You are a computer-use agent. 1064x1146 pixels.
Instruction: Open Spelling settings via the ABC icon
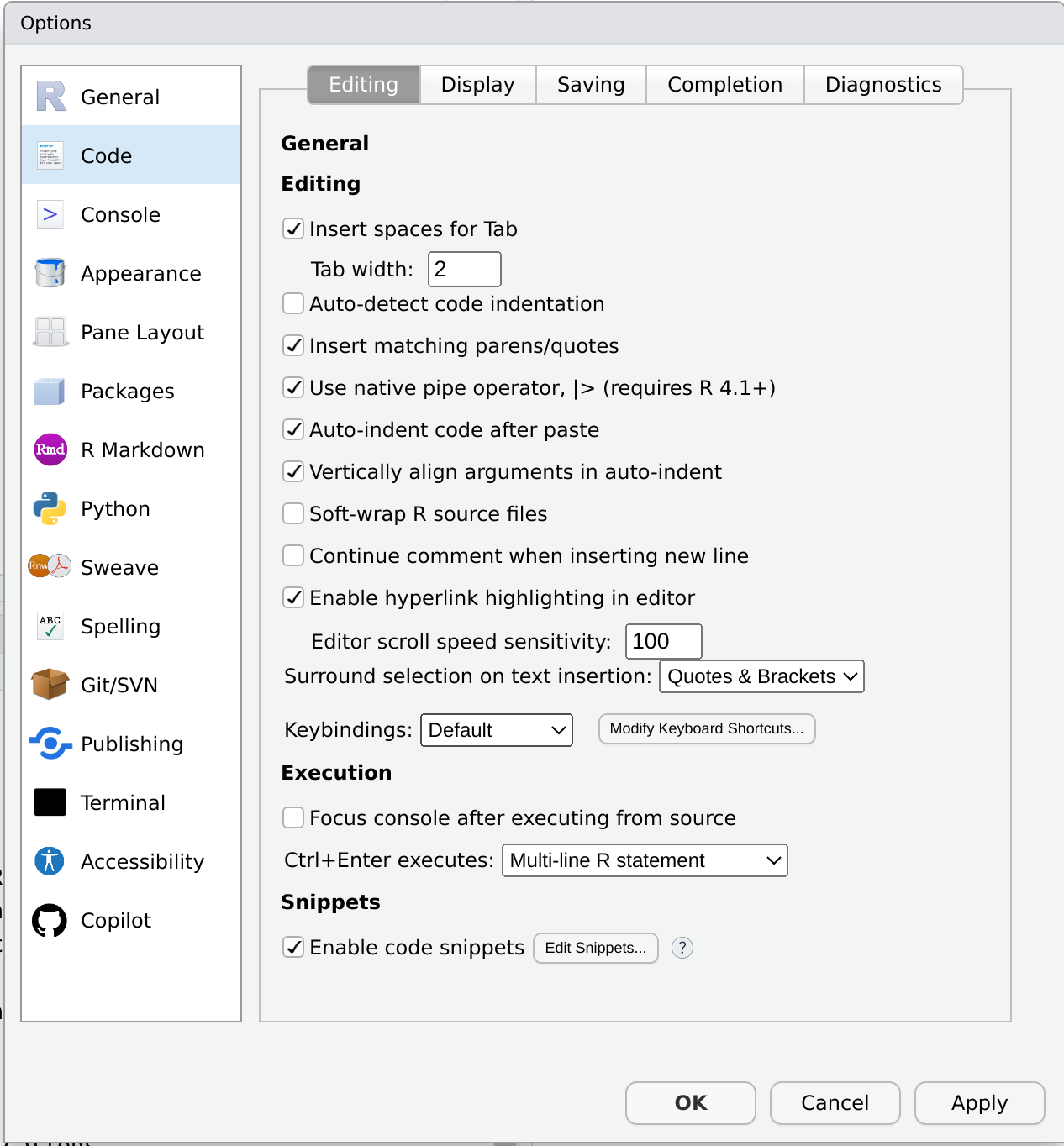[50, 626]
